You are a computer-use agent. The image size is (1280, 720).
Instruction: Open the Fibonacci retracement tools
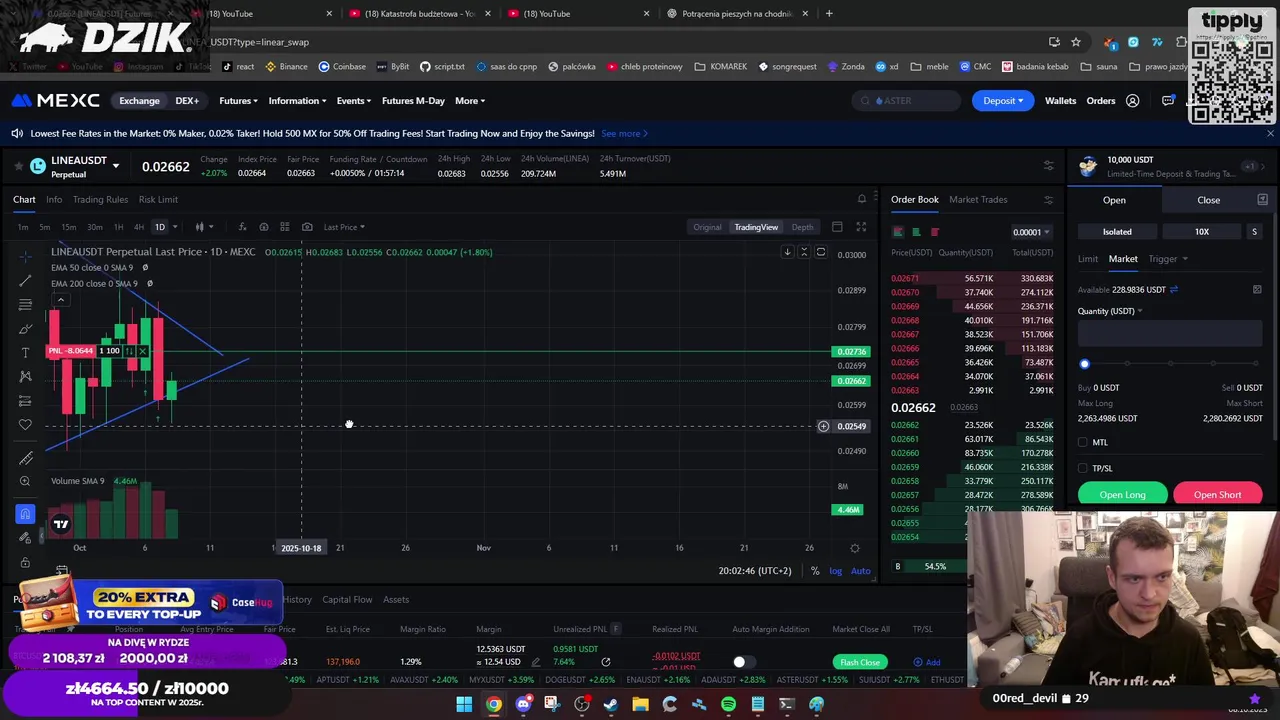(25, 305)
